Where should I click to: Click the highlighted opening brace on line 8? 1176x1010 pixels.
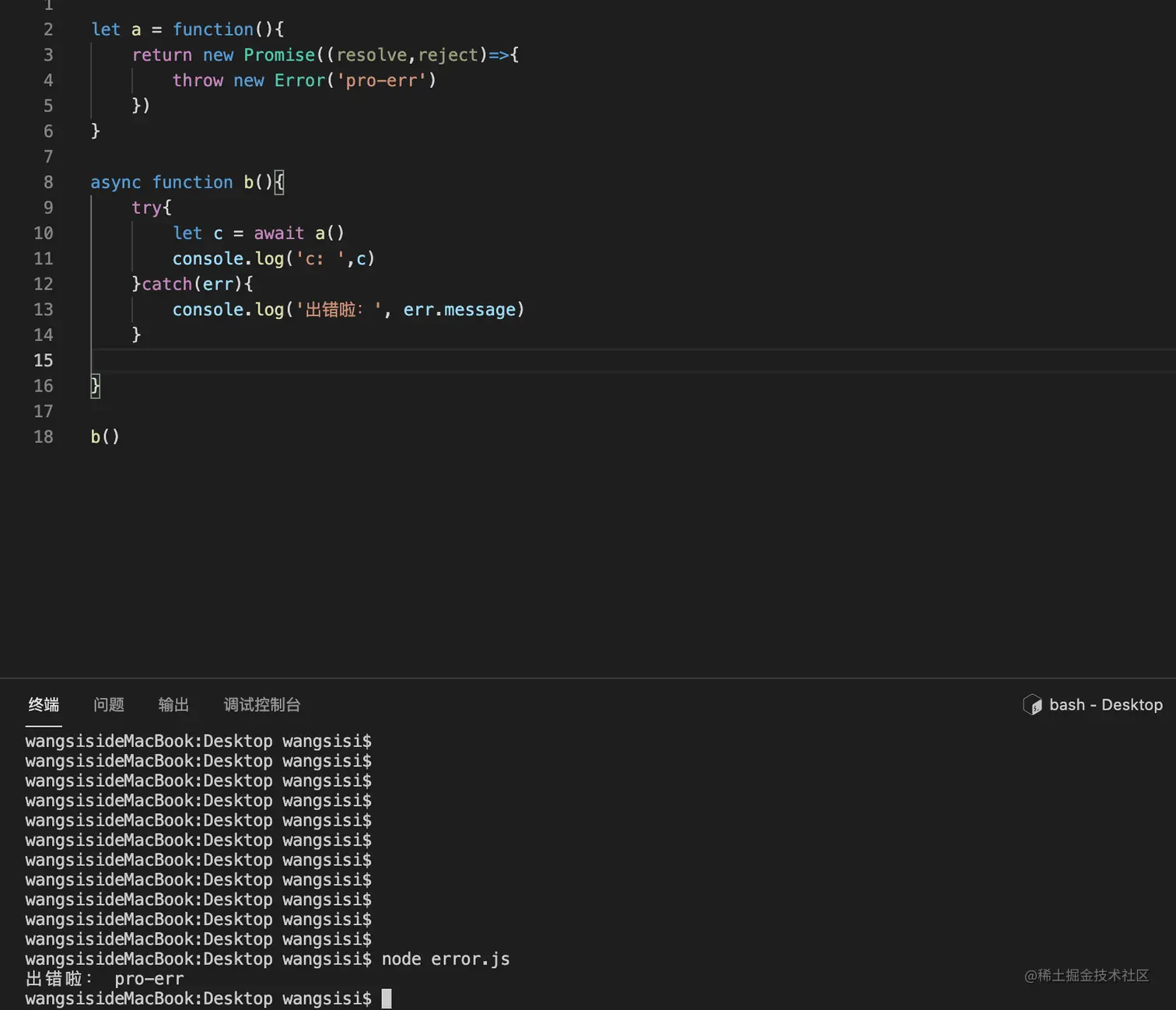point(279,182)
